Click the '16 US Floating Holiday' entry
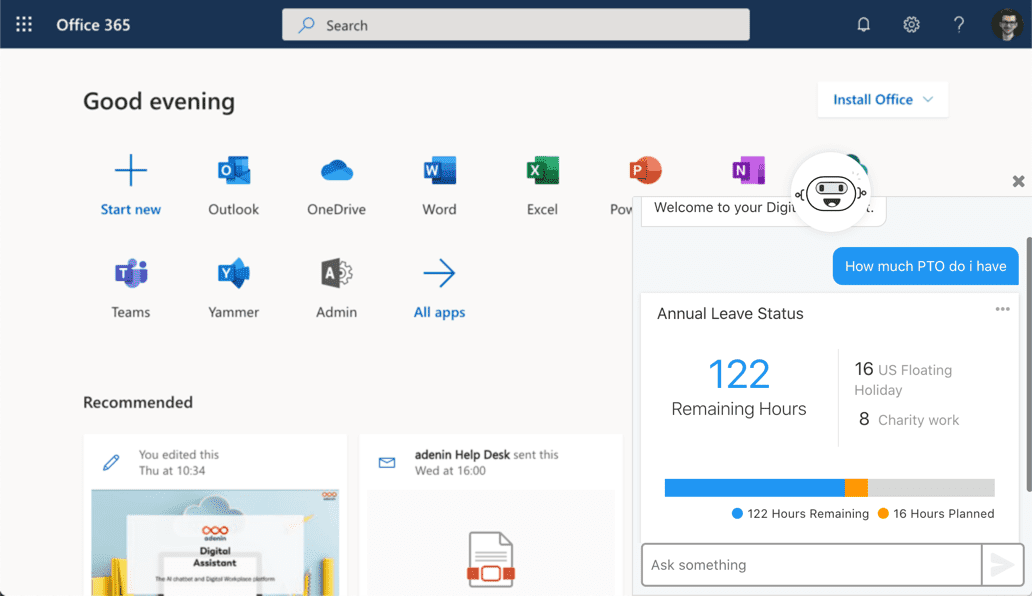Viewport: 1032px width, 596px height. (x=903, y=379)
